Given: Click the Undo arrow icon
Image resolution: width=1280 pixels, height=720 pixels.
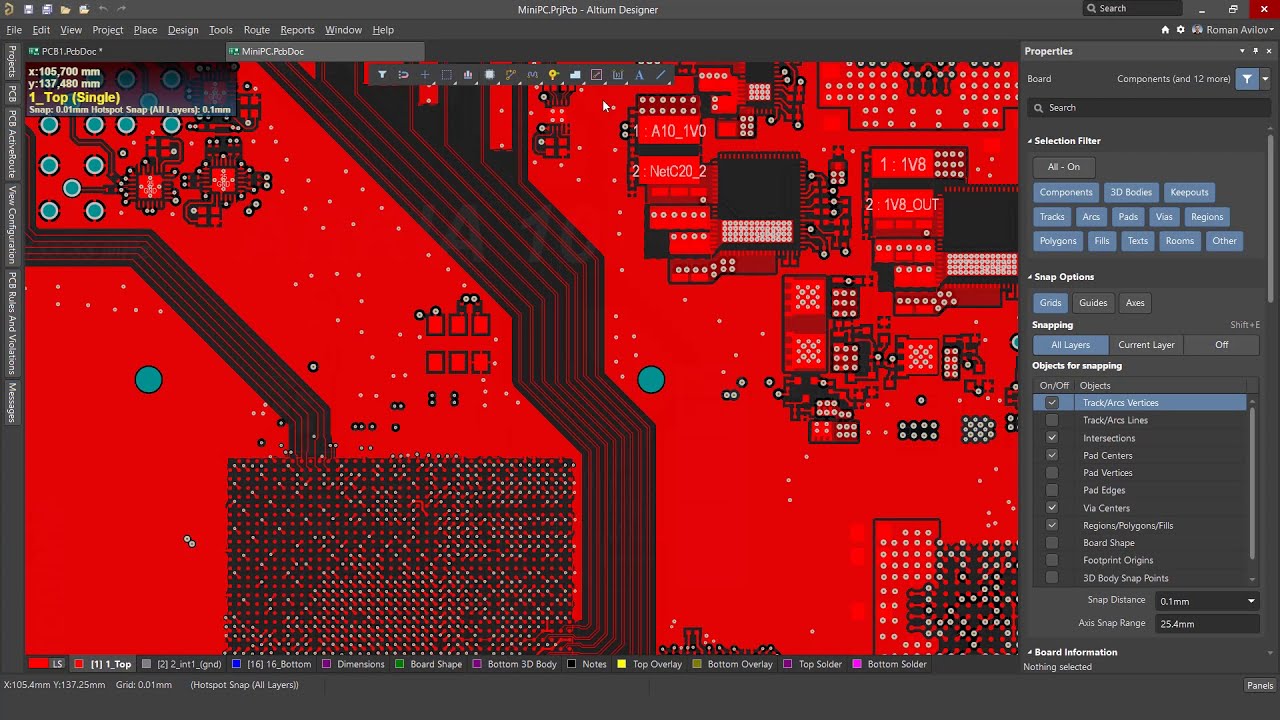Looking at the screenshot, I should (102, 9).
